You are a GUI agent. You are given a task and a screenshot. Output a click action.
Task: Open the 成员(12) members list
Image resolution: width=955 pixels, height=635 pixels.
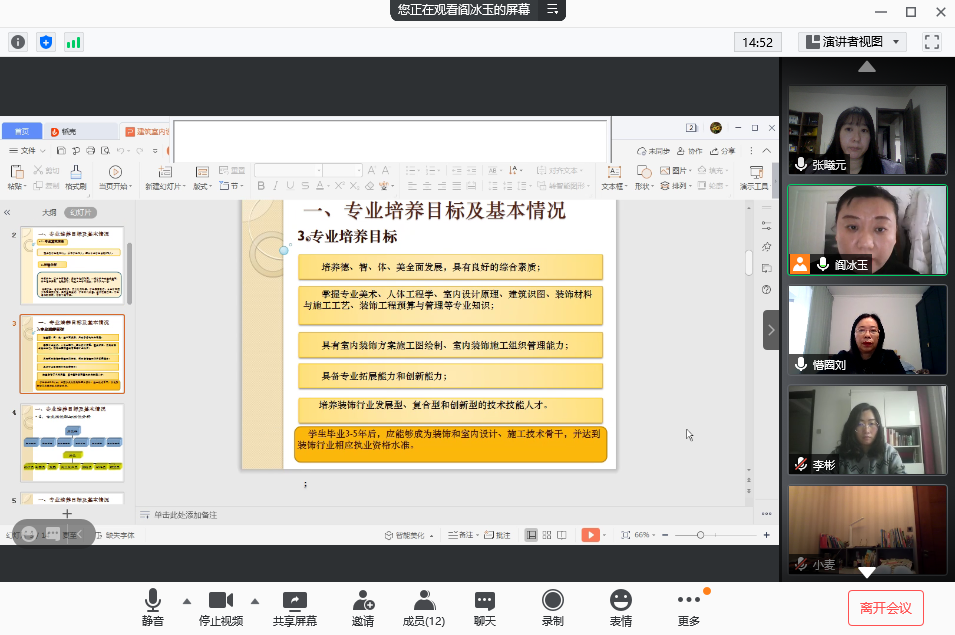(423, 607)
